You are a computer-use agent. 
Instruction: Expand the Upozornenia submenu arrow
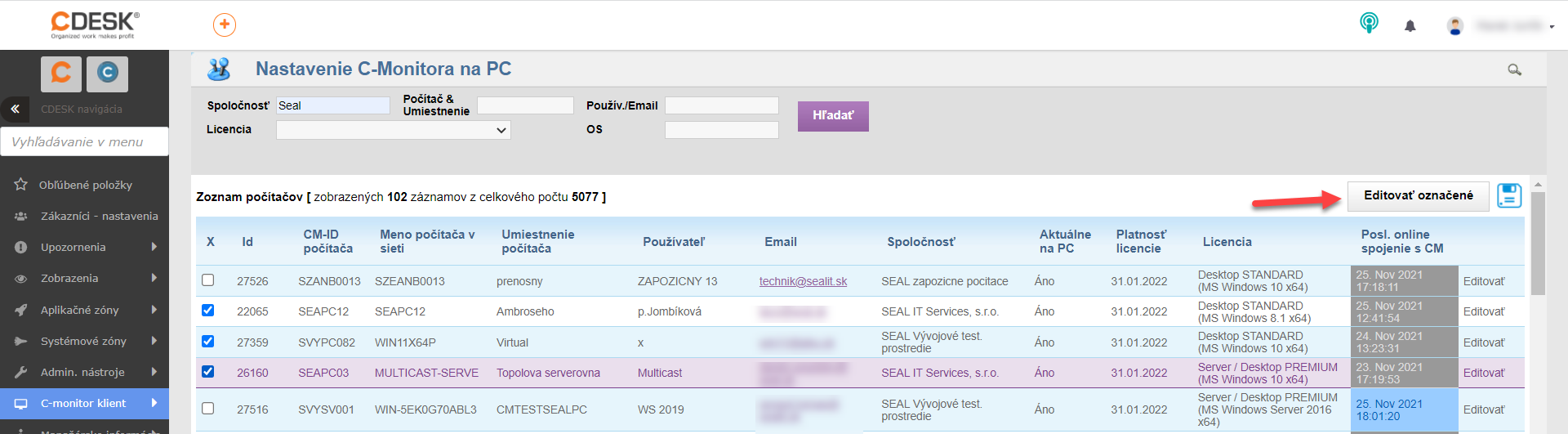[x=154, y=247]
